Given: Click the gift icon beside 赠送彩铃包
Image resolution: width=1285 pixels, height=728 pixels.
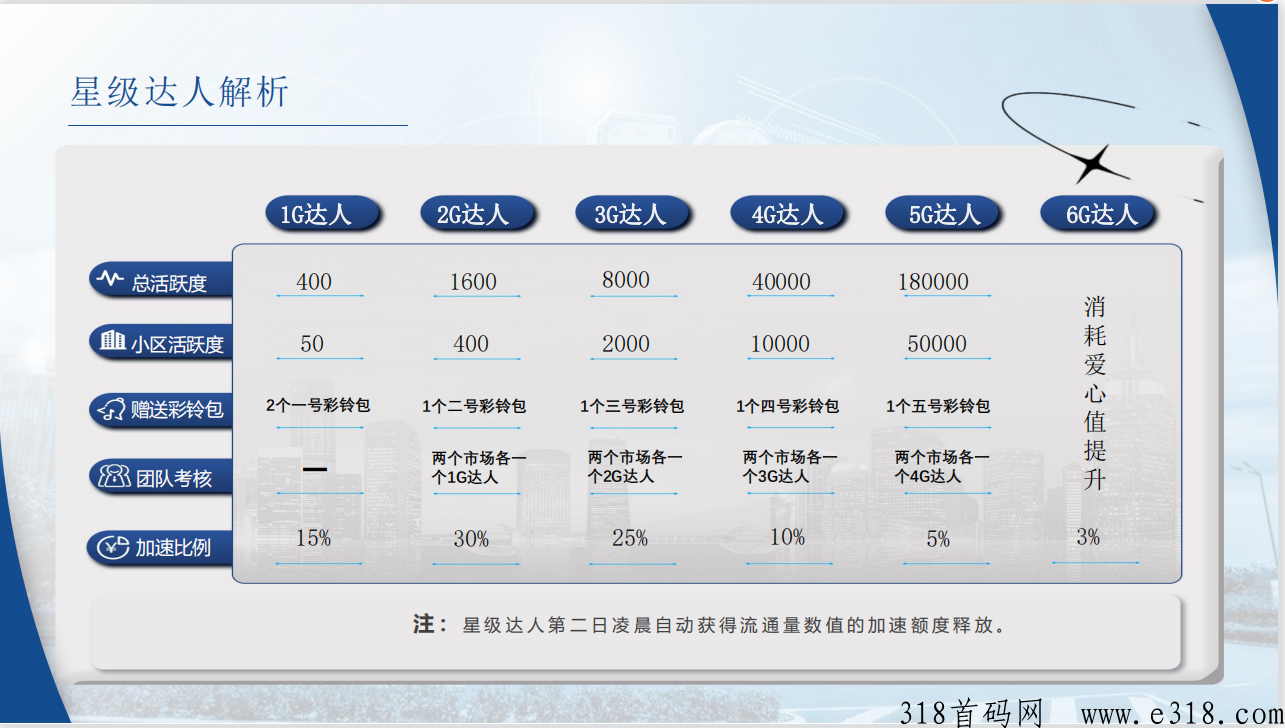Looking at the screenshot, I should [x=110, y=409].
